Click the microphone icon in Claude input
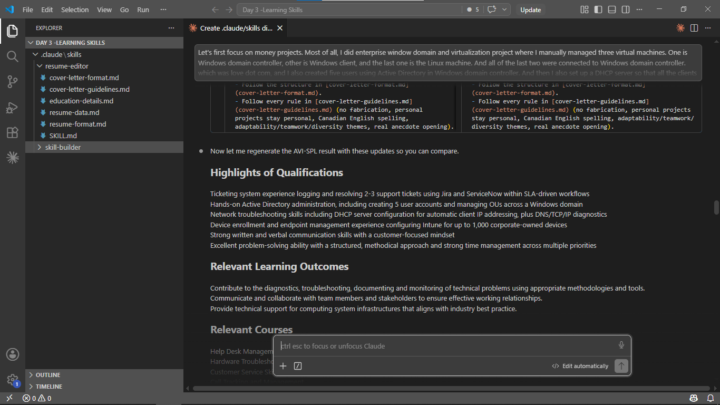The height and width of the screenshot is (405, 720). click(x=621, y=345)
